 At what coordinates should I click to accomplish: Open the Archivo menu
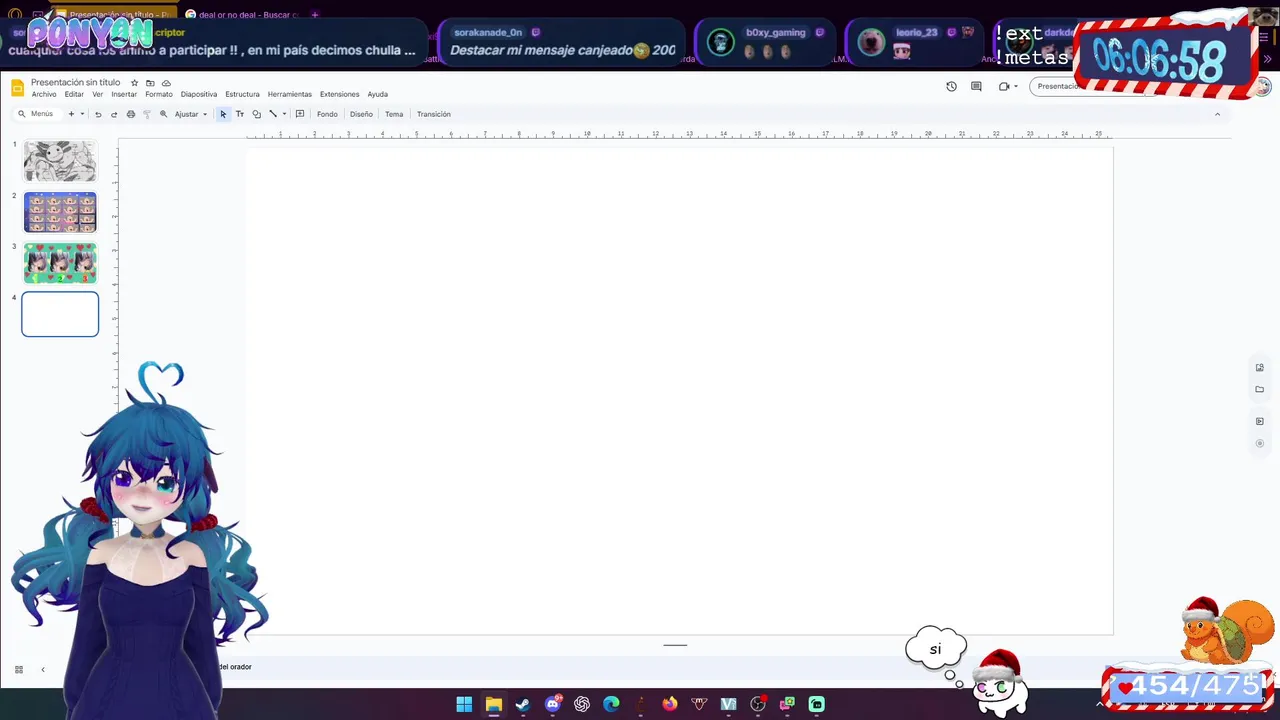pos(44,94)
